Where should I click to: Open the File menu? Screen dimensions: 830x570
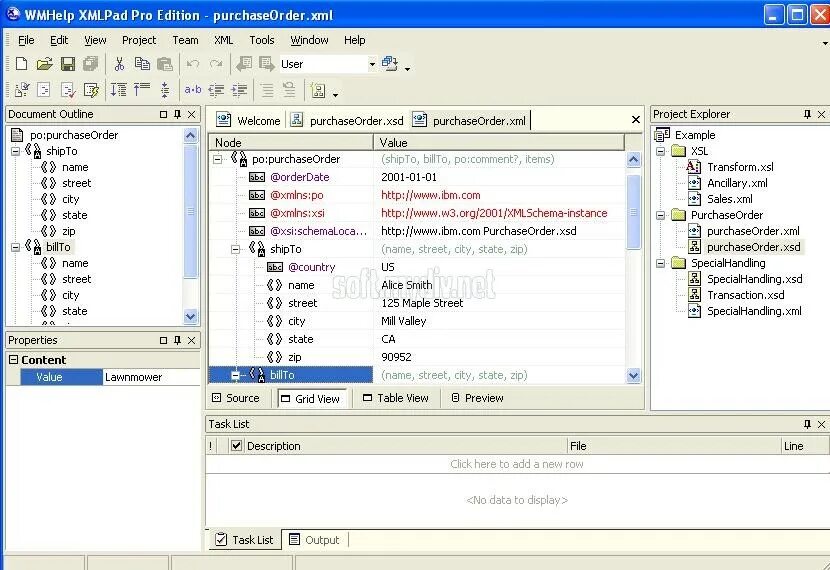[x=26, y=40]
